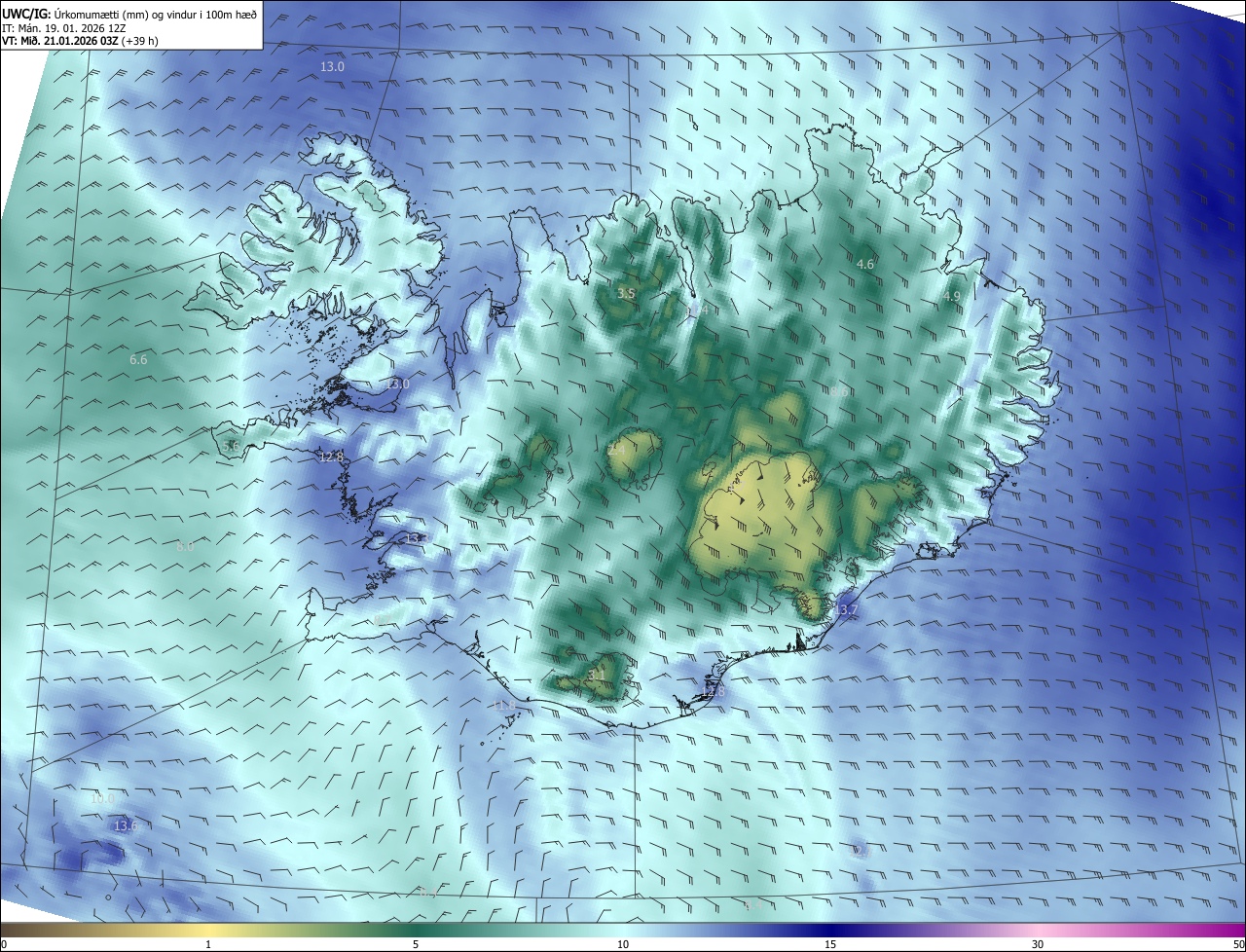Click the 15 tick on the colour scale
This screenshot has height=952, width=1246.
tap(830, 944)
